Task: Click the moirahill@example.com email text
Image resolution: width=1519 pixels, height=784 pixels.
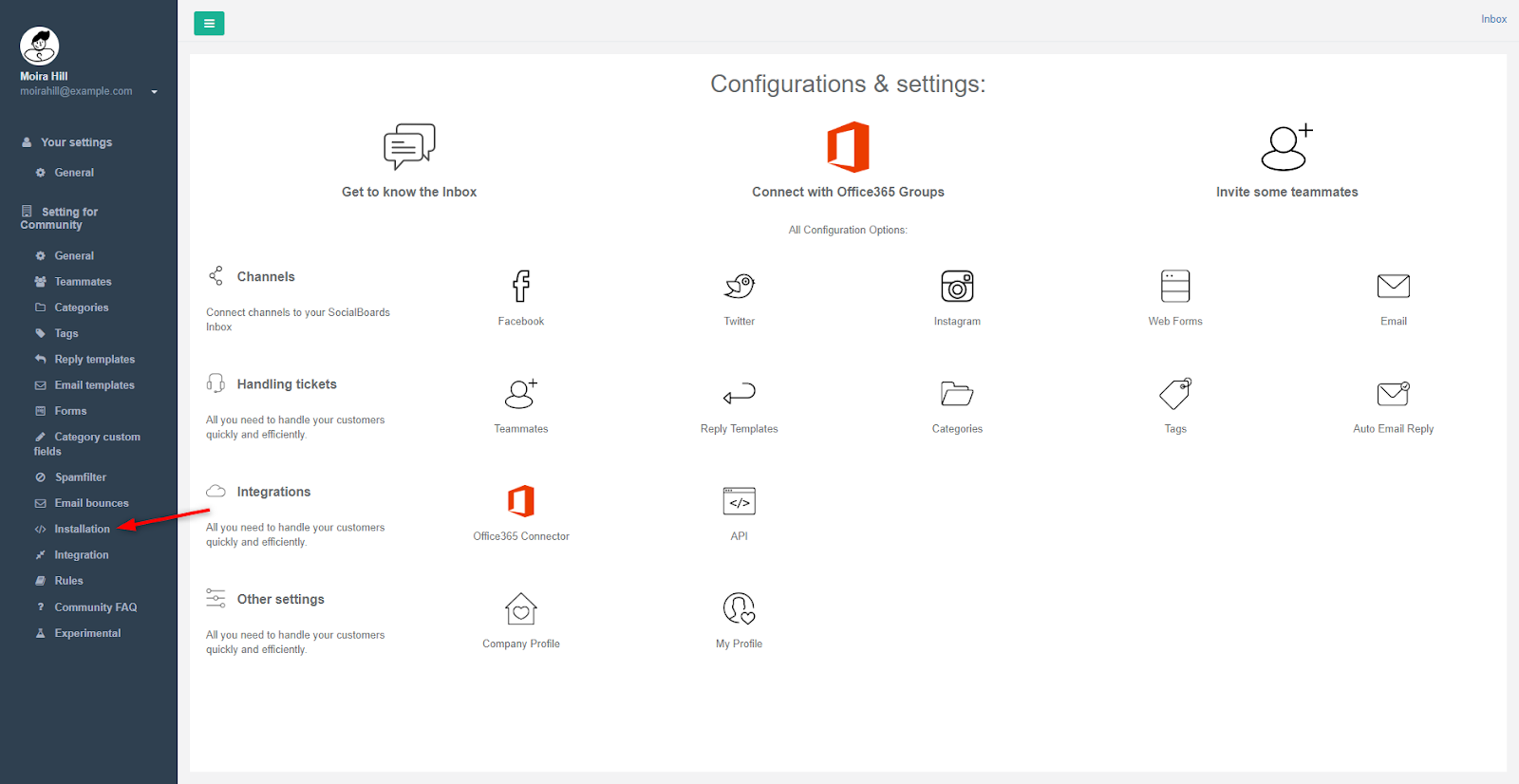Action: coord(76,91)
